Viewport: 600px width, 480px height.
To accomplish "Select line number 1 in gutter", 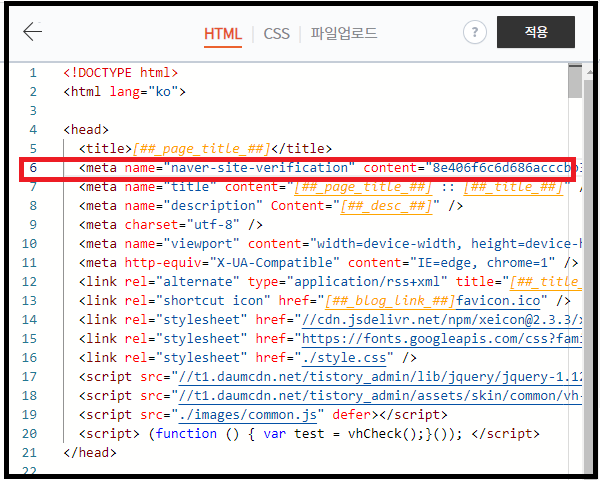I will point(33,73).
